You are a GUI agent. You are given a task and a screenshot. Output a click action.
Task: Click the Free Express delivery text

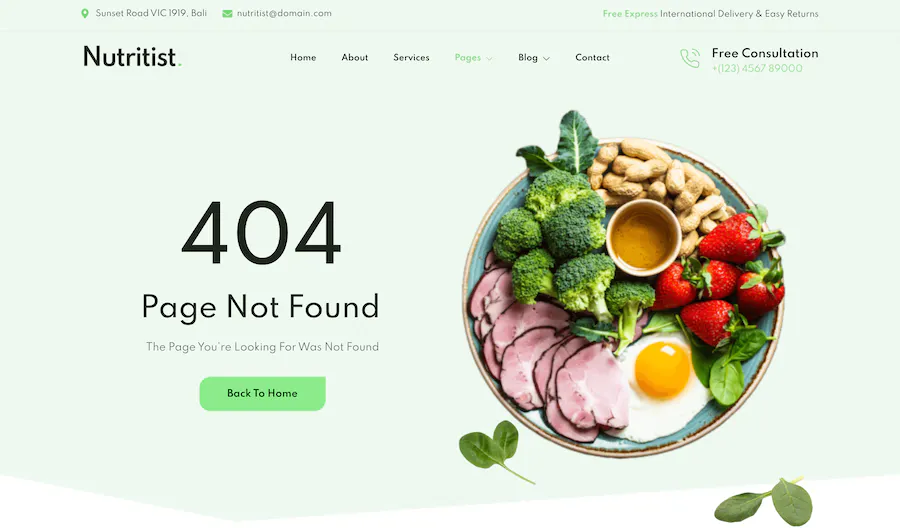point(630,14)
